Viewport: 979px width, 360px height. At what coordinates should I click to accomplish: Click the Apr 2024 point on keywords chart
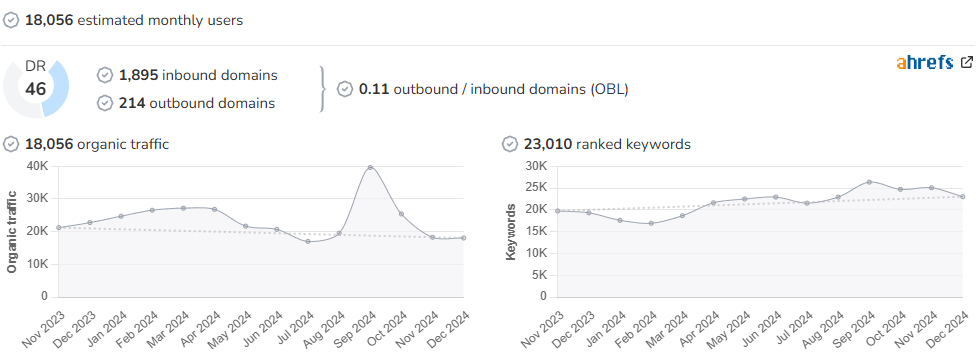[x=714, y=203]
